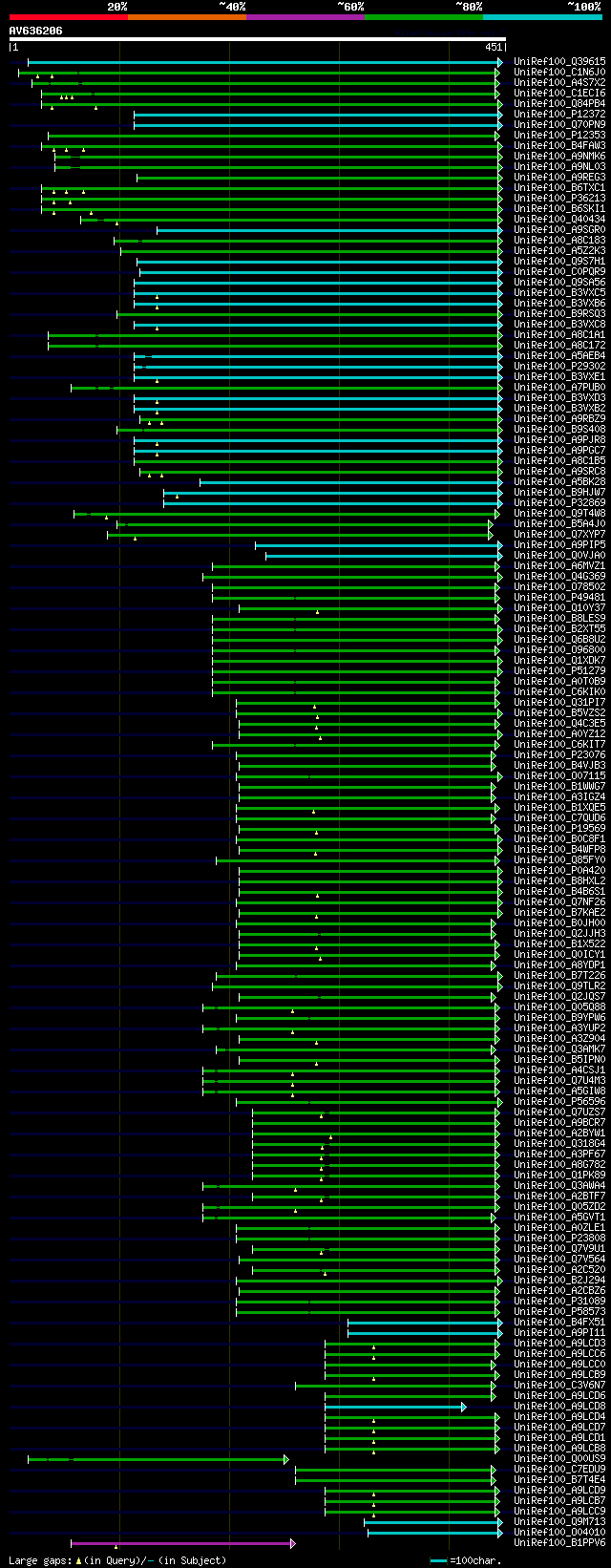The image size is (611, 1568).
Task: Open hit UniRef100_O04010
Action: (559, 1532)
